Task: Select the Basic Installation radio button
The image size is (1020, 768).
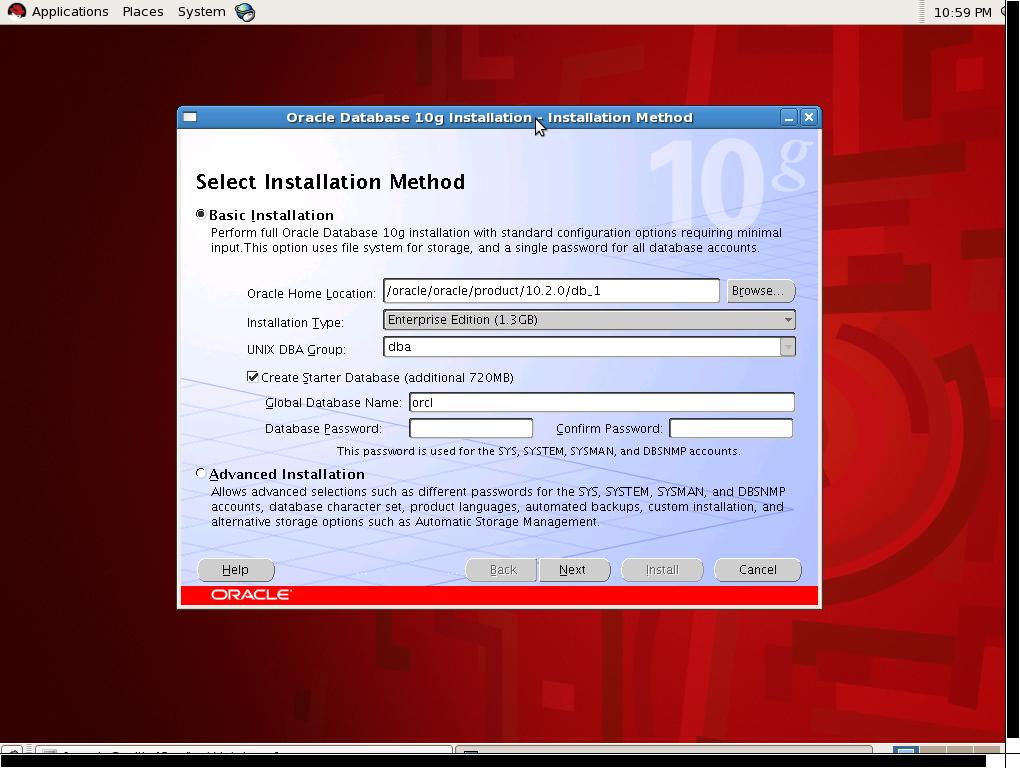Action: pyautogui.click(x=200, y=214)
